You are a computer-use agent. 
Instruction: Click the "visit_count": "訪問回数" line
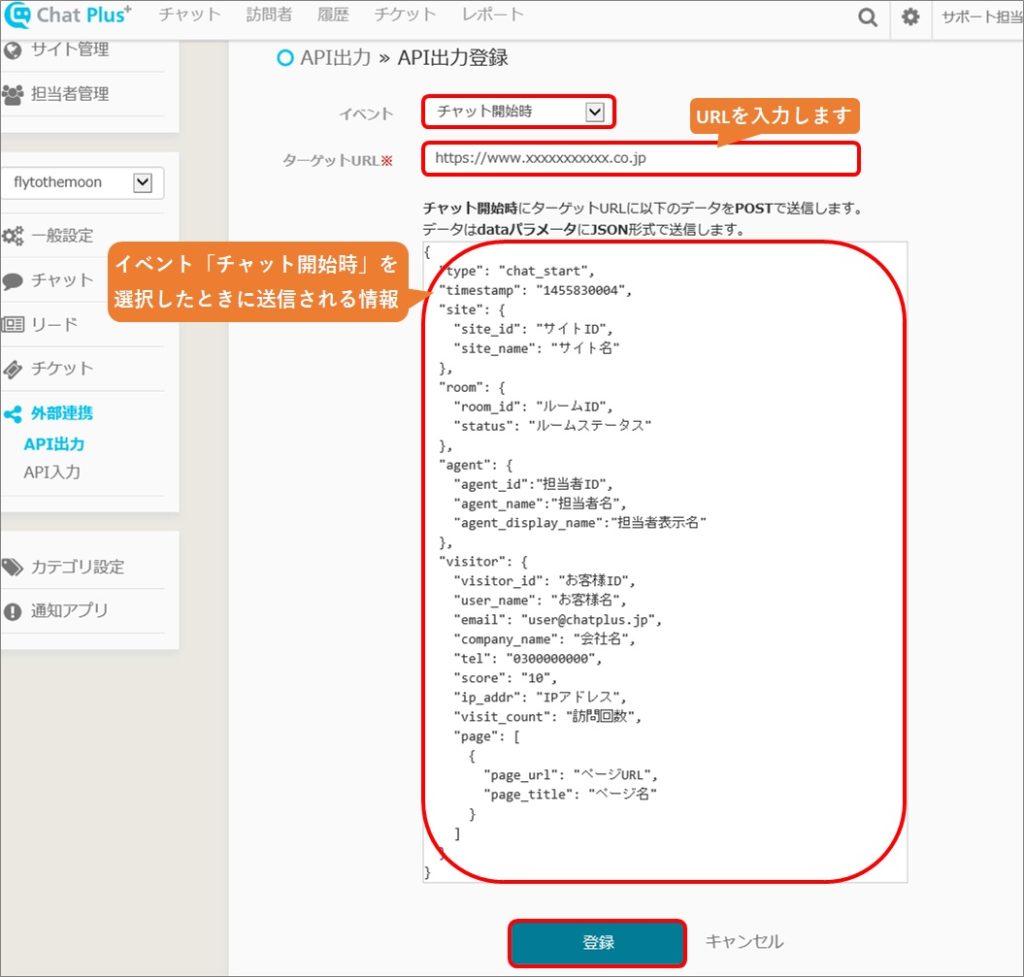(548, 717)
